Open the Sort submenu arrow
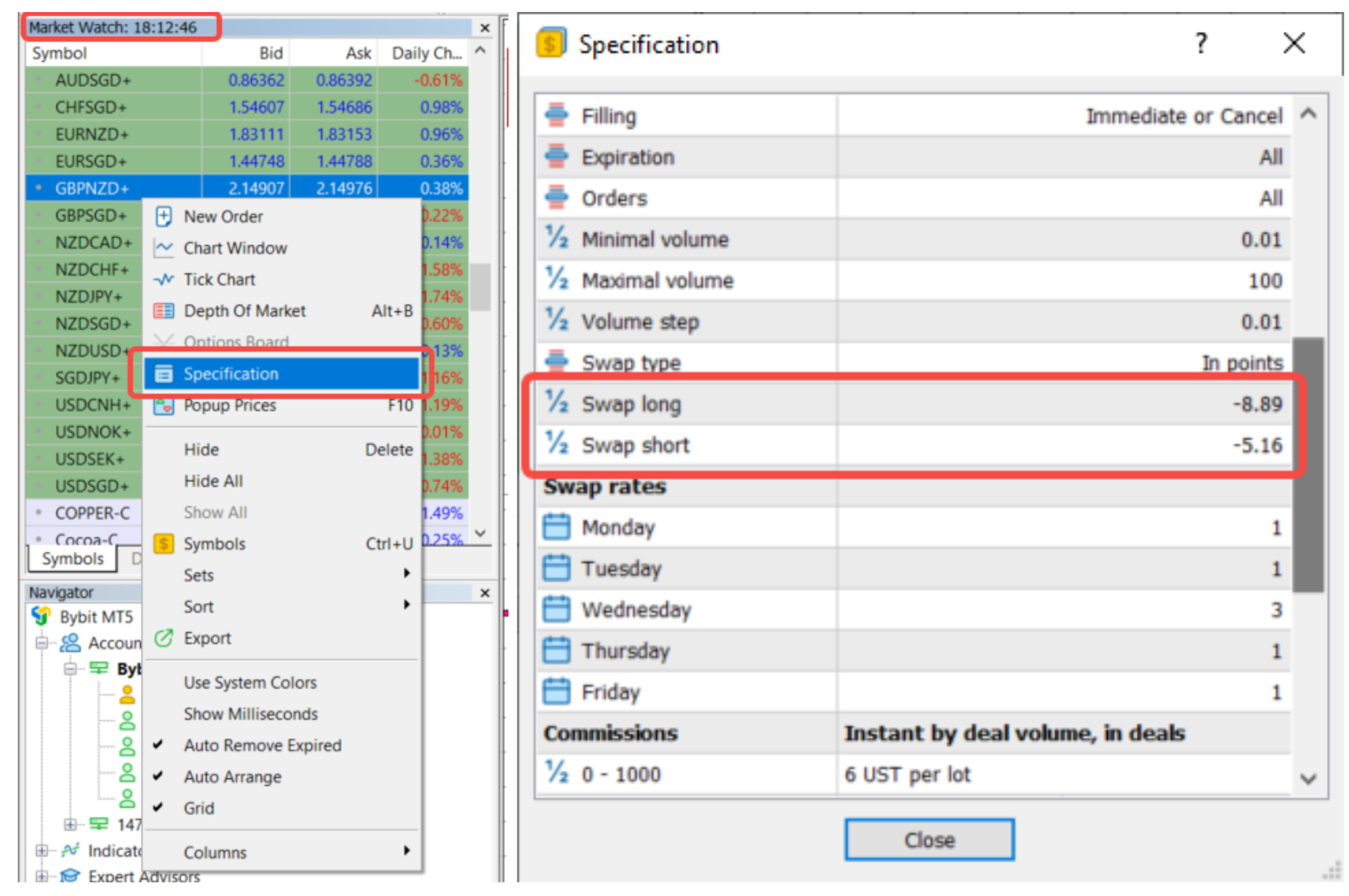The height and width of the screenshot is (896, 1349). pyautogui.click(x=406, y=605)
